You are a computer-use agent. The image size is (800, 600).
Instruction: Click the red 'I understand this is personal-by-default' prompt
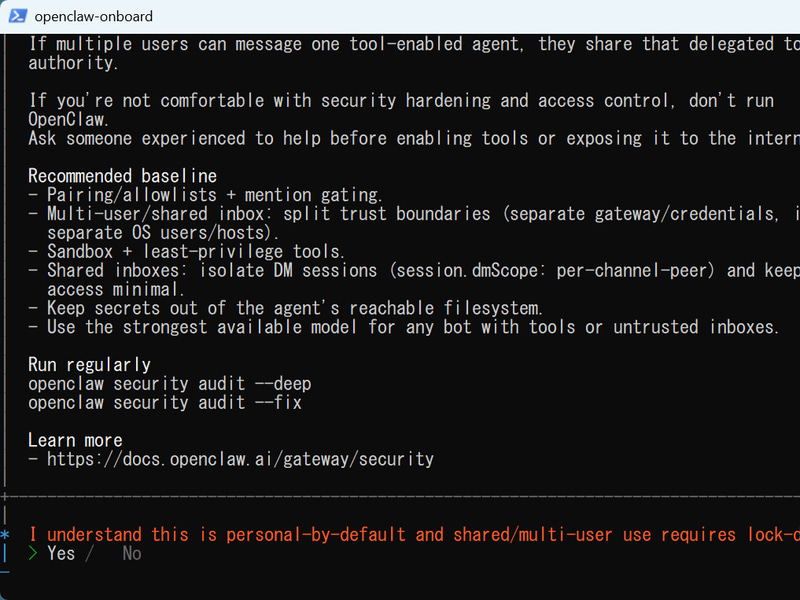pos(414,534)
